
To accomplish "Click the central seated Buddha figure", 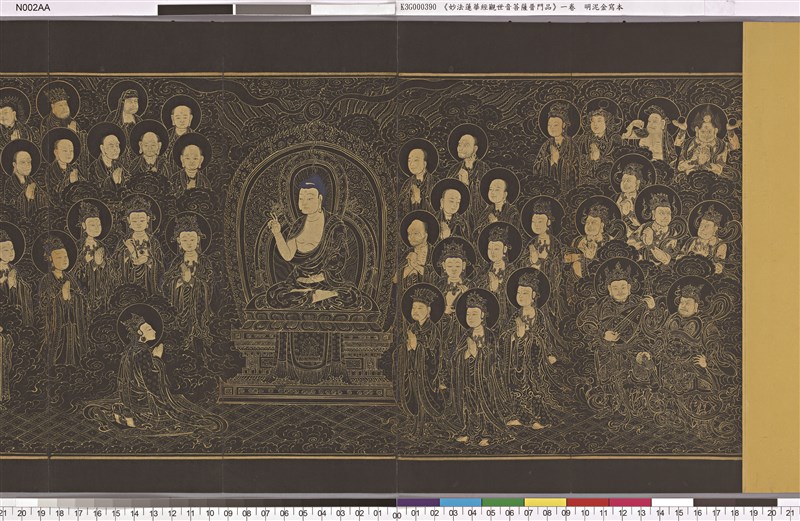I will [x=310, y=240].
